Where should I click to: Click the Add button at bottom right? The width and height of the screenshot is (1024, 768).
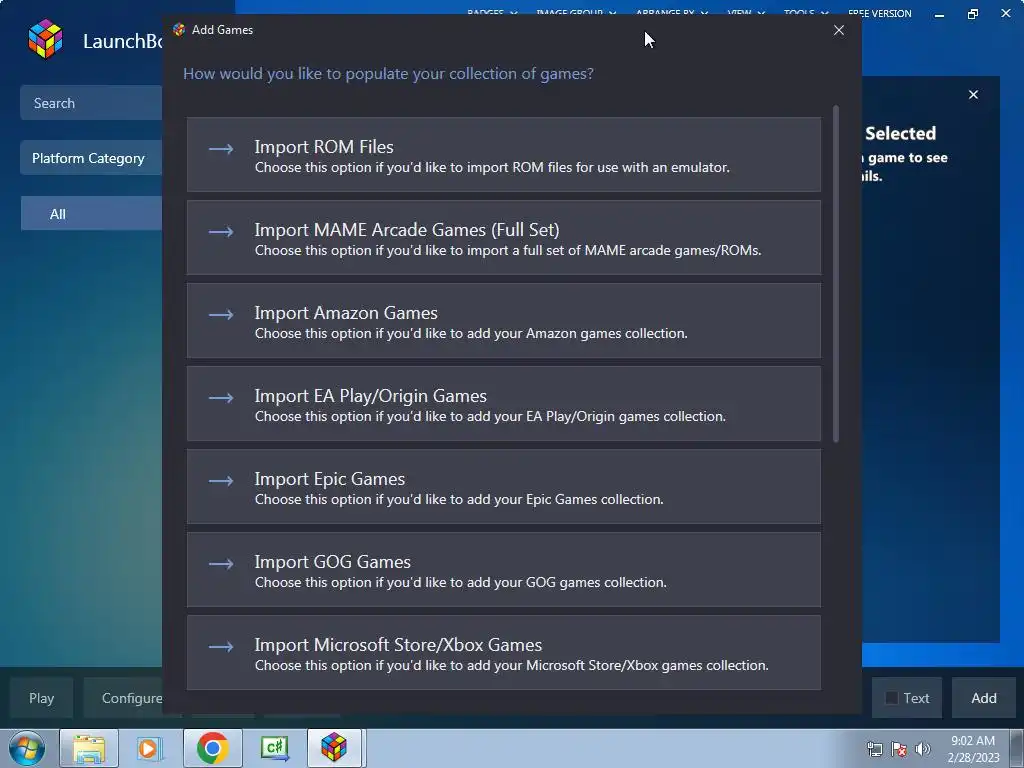(x=984, y=698)
